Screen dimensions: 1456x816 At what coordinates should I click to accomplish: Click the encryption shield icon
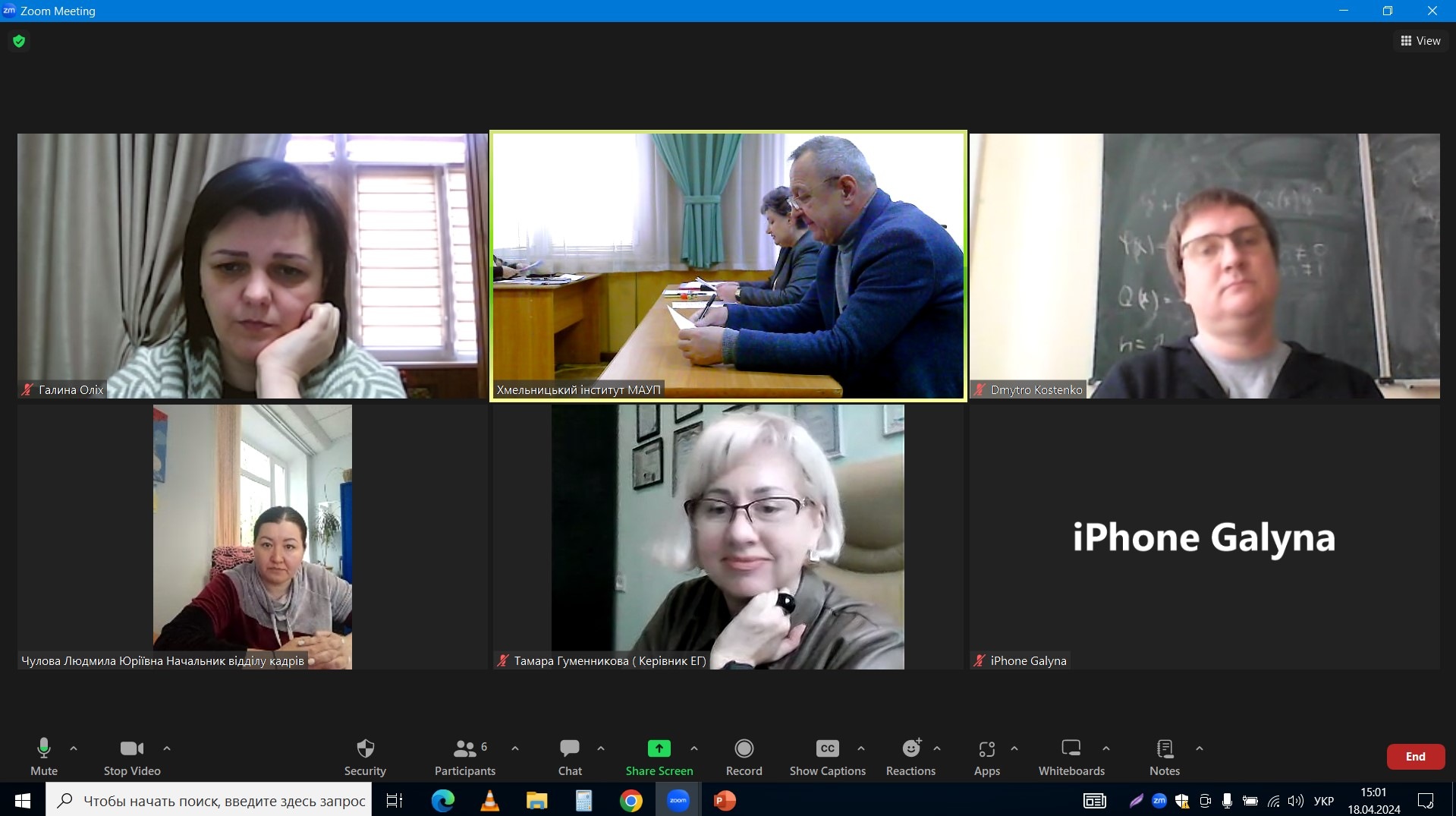click(19, 41)
